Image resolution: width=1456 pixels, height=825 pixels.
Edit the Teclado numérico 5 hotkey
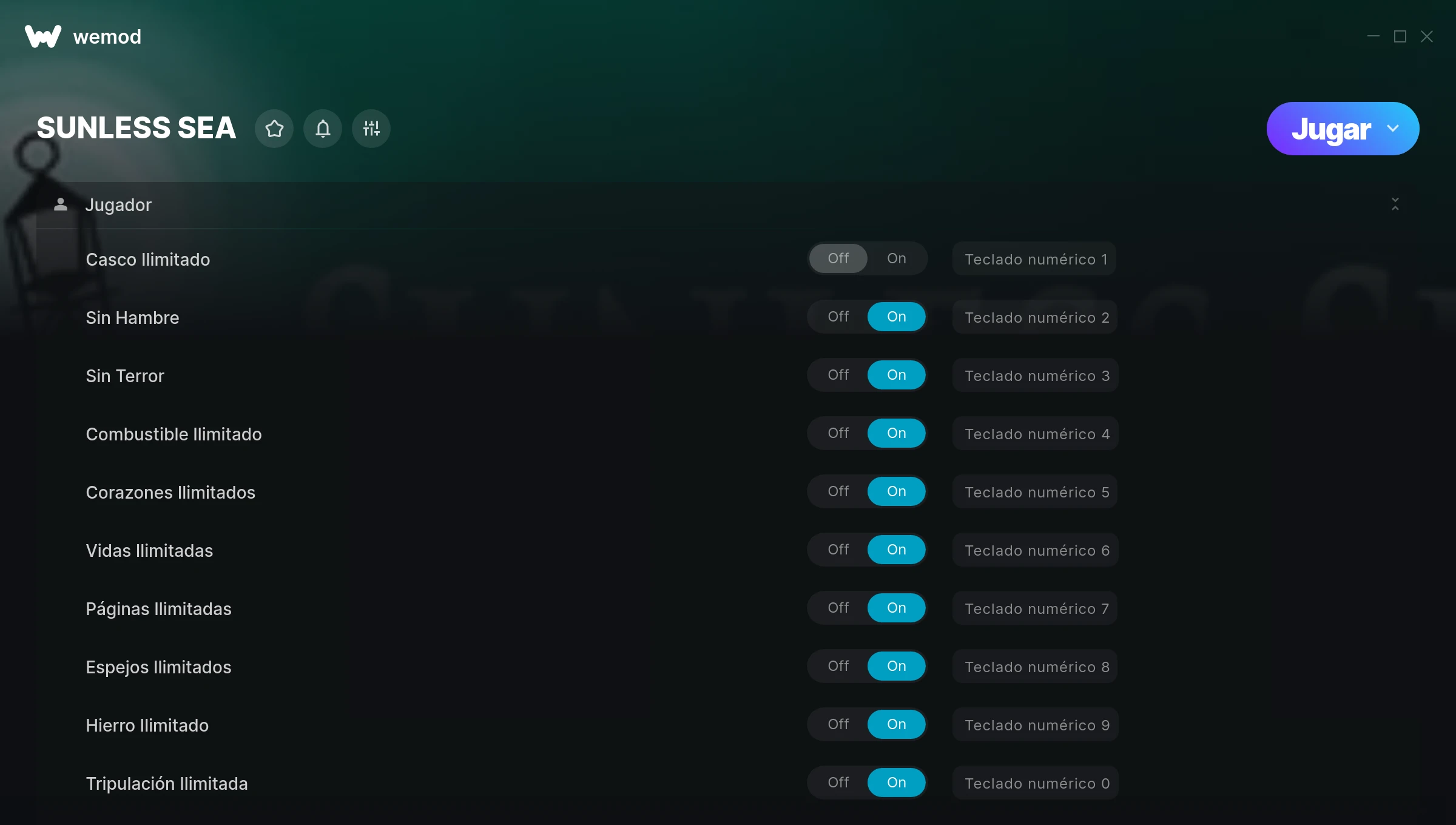coord(1035,492)
